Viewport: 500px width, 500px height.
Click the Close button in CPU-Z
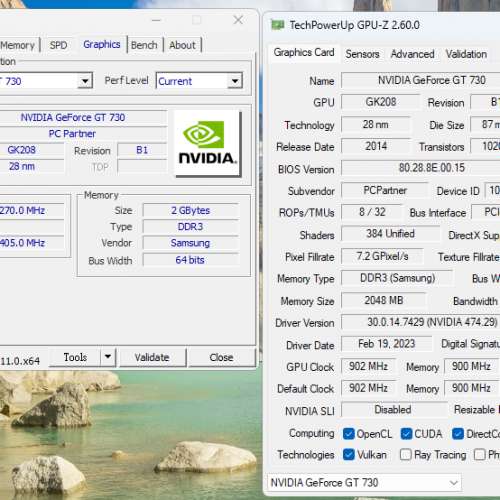click(221, 357)
